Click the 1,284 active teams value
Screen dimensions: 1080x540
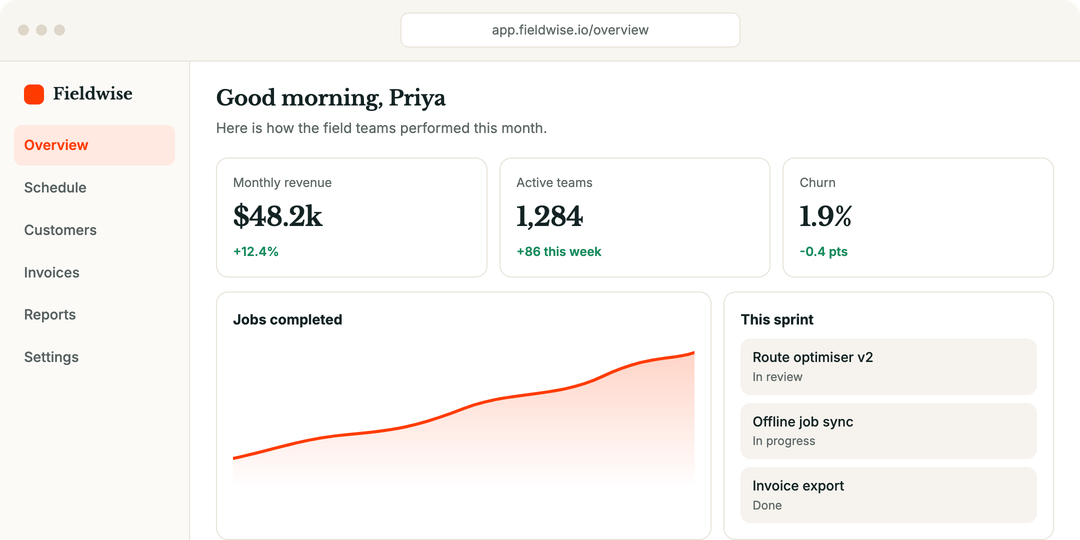click(x=550, y=216)
